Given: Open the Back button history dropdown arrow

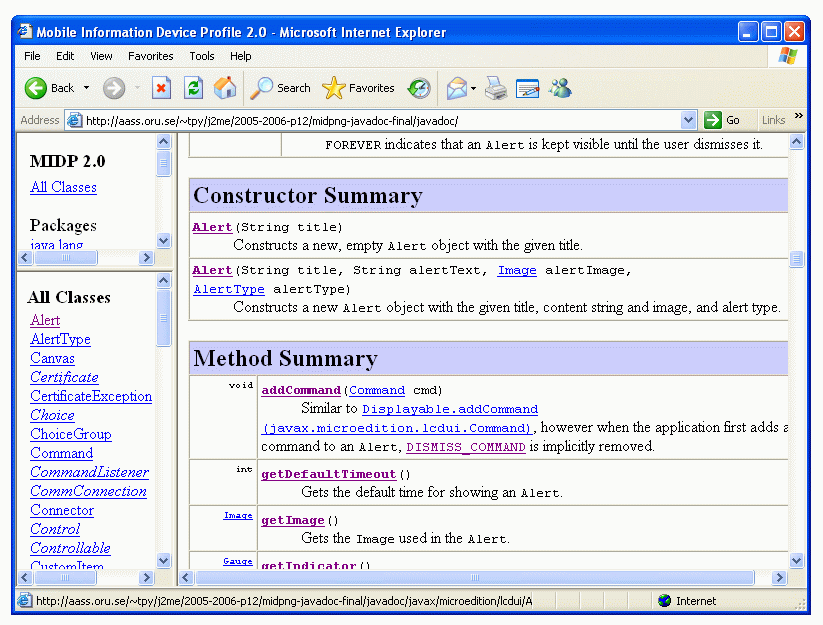Looking at the screenshot, I should tap(86, 88).
